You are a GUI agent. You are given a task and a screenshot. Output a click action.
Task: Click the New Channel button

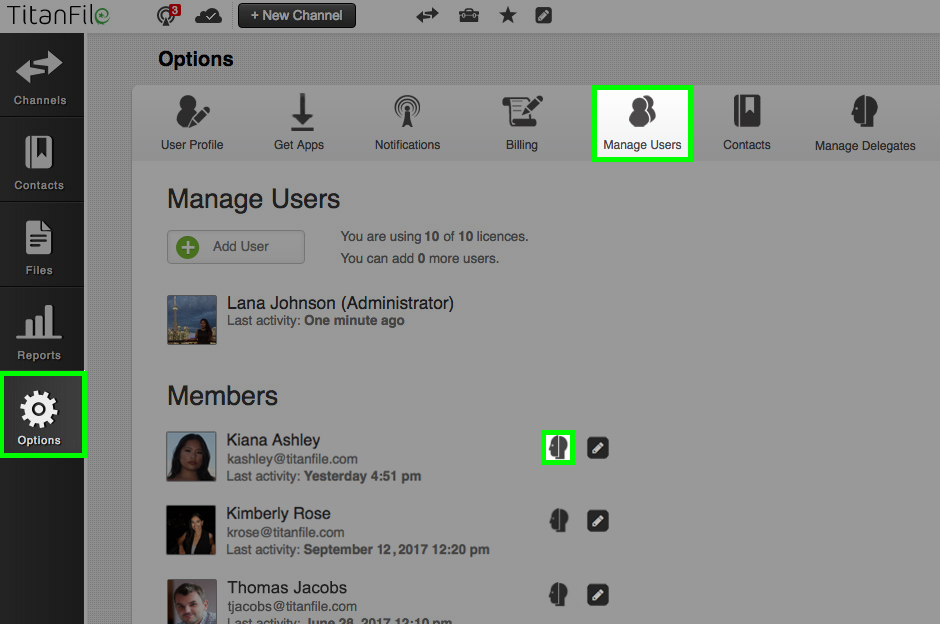click(x=296, y=15)
